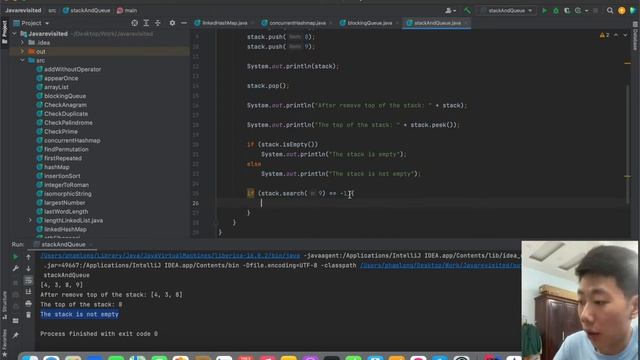Click the editor vertical scrollbar
The image size is (640, 360).
627,143
